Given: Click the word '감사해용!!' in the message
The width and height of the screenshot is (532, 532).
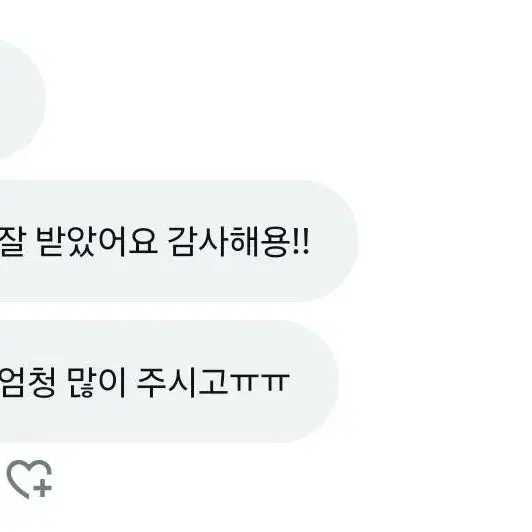Looking at the screenshot, I should pos(239,241).
